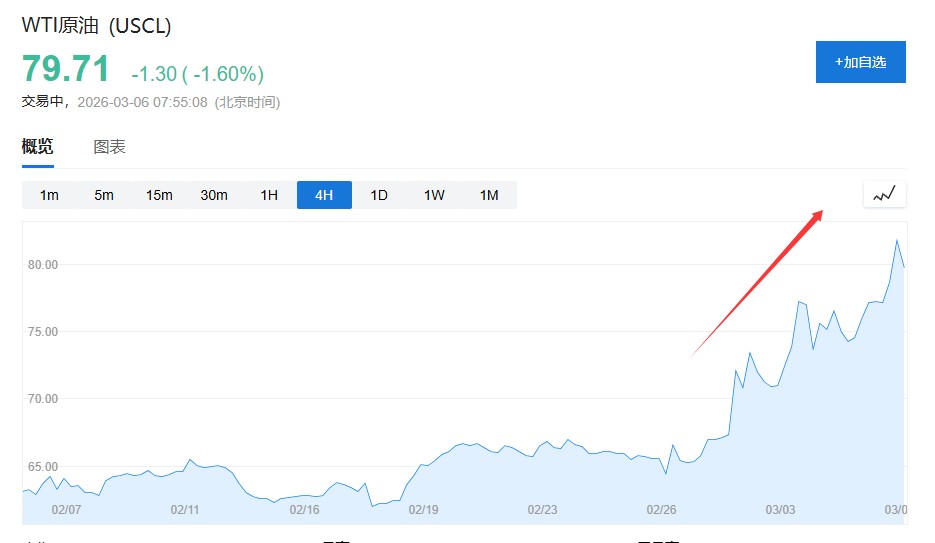Viewport: 935px width, 543px height.
Task: Click the active 4H timeframe button
Action: [x=324, y=195]
